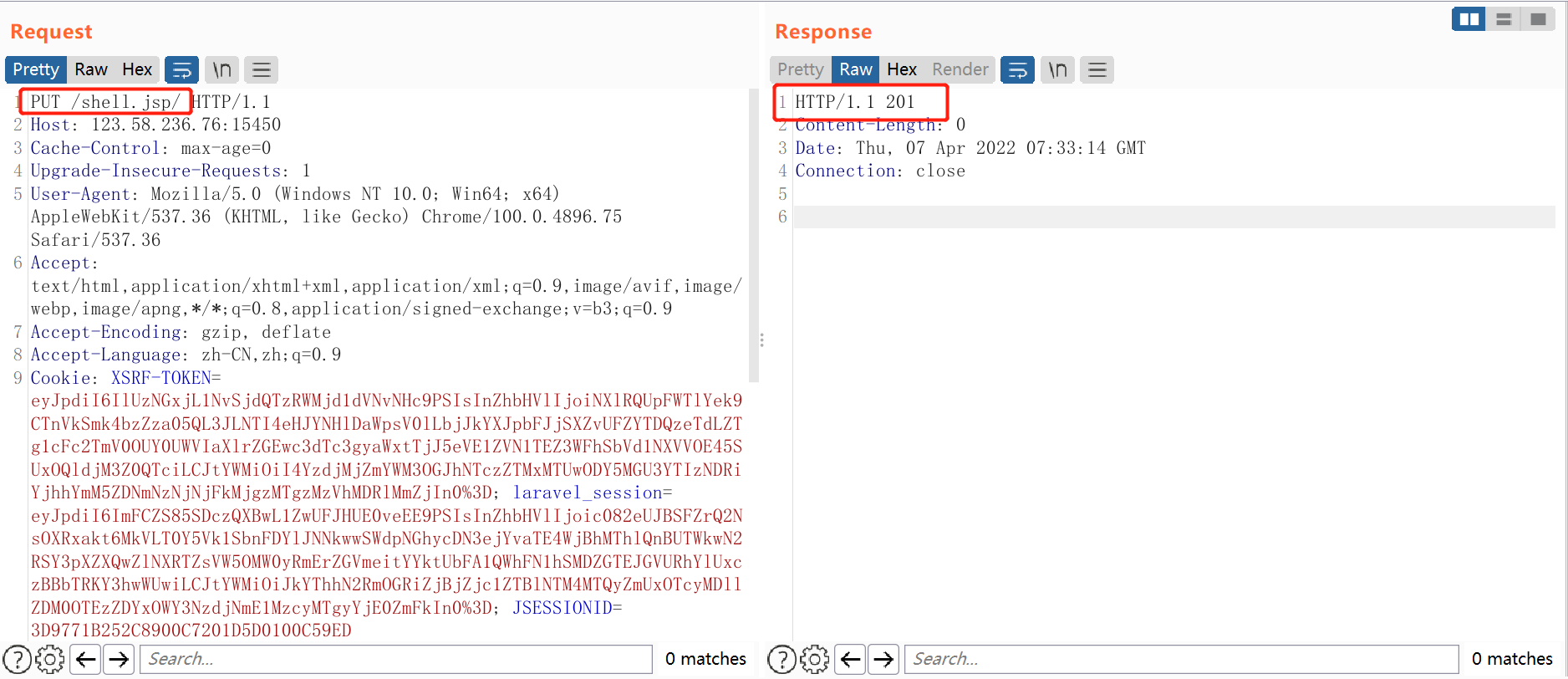
Task: Select the Raw tab in Request panel
Action: pyautogui.click(x=91, y=69)
